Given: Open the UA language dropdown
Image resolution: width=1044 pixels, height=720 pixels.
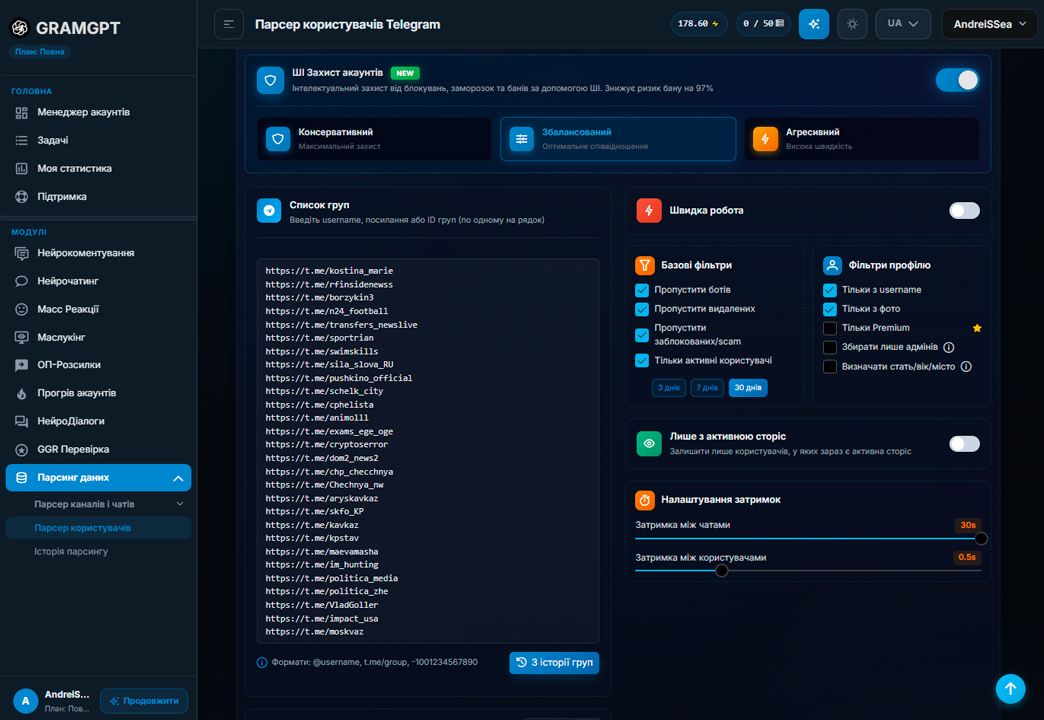Looking at the screenshot, I should pos(903,24).
